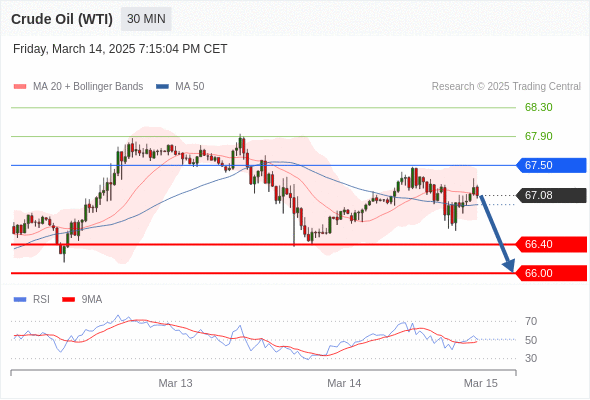
Task: Click the red MA 20 legend swatch
Action: (20, 87)
